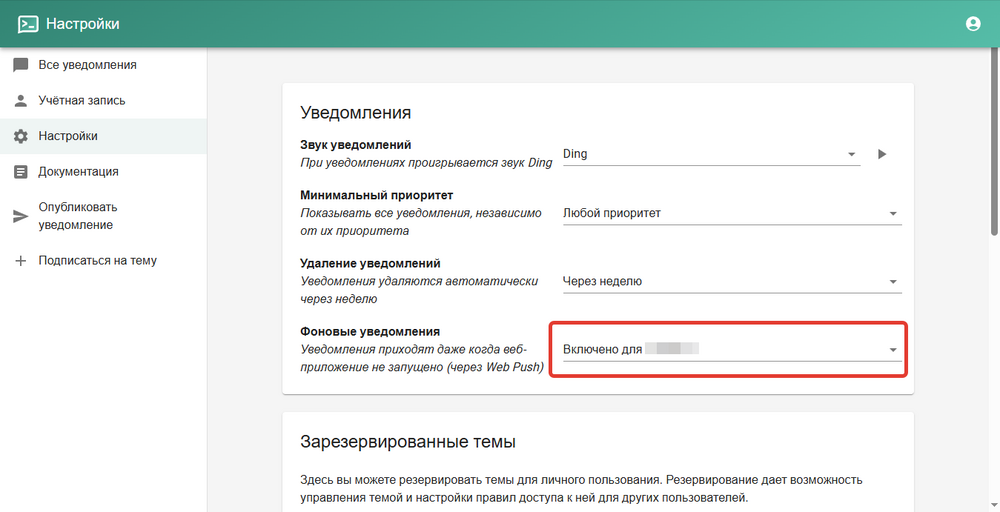The image size is (1000, 512).
Task: Play the Ding notification sound preview
Action: 881,154
